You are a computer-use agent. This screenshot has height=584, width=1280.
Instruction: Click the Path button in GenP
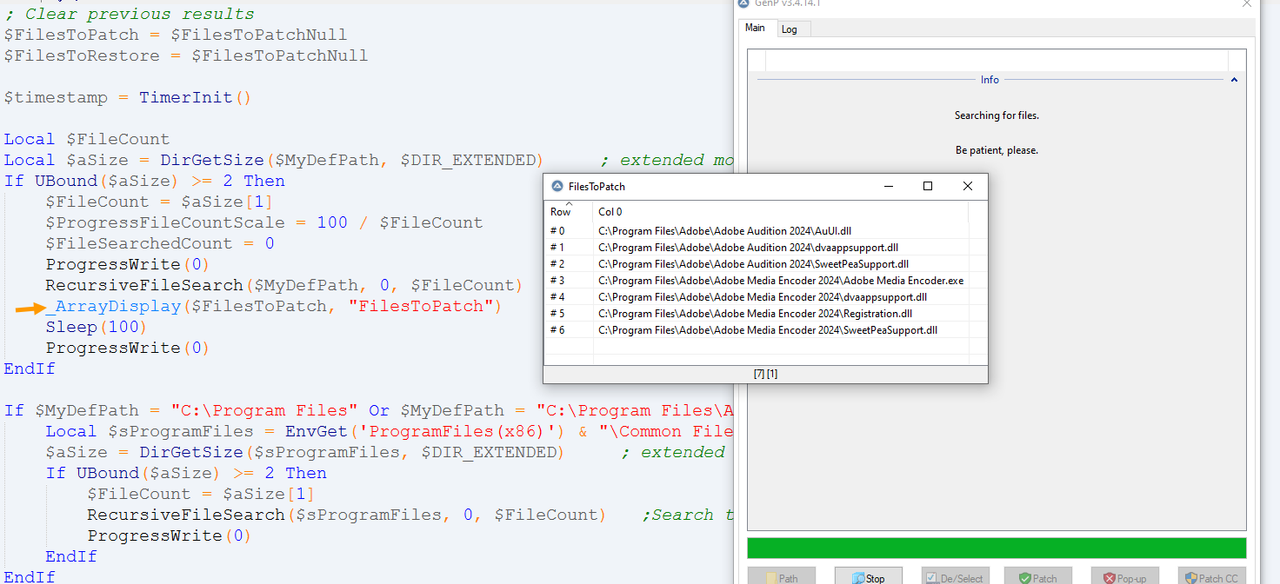(x=781, y=577)
